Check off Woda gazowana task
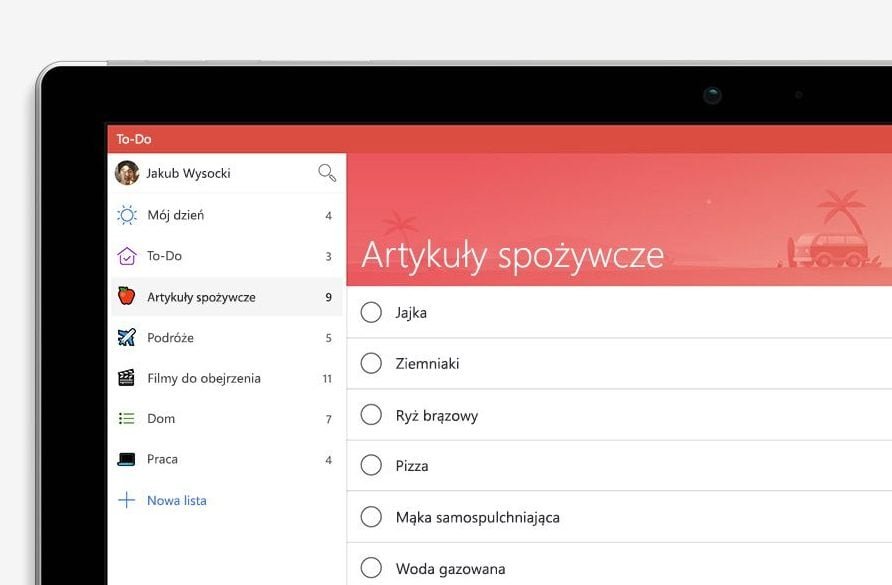This screenshot has width=892, height=585. coord(371,567)
